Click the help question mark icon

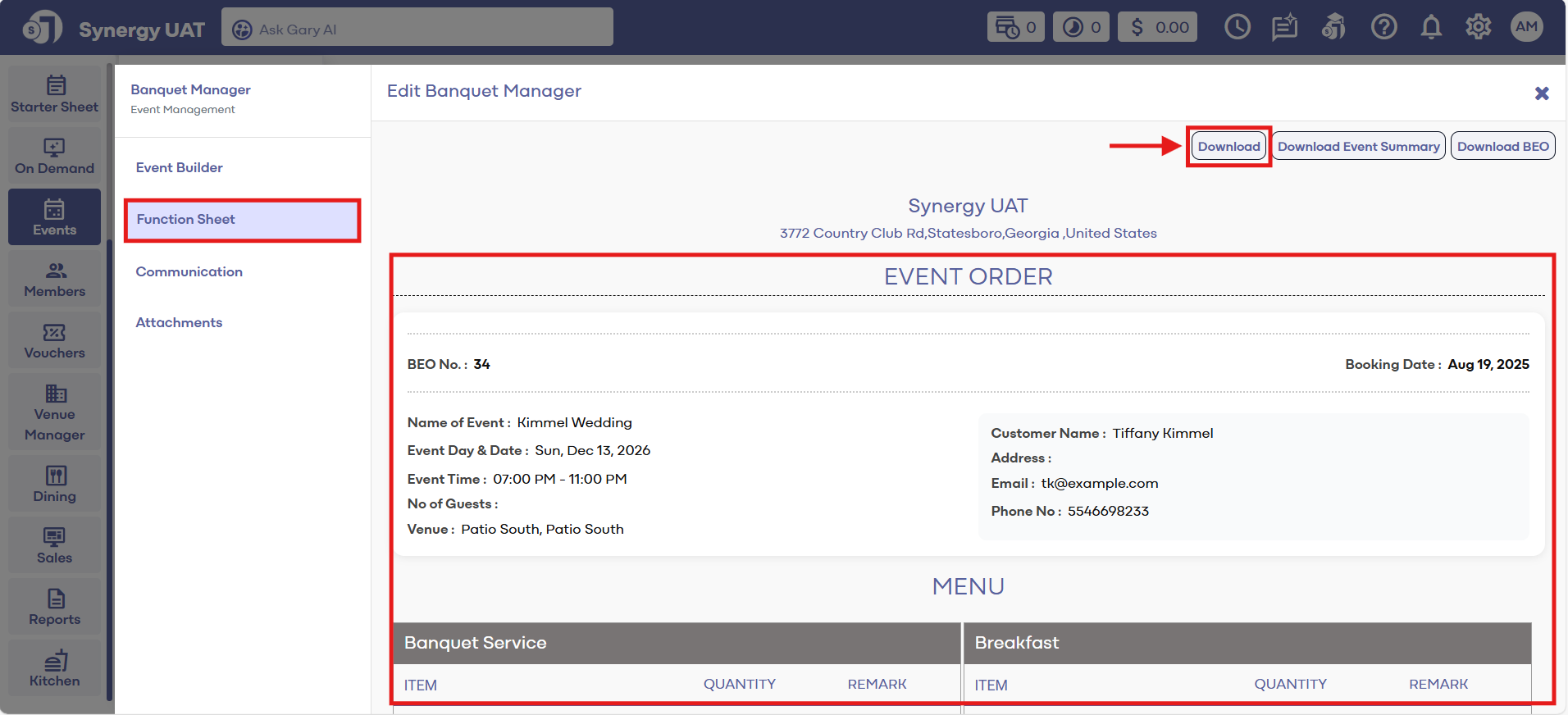1383,28
